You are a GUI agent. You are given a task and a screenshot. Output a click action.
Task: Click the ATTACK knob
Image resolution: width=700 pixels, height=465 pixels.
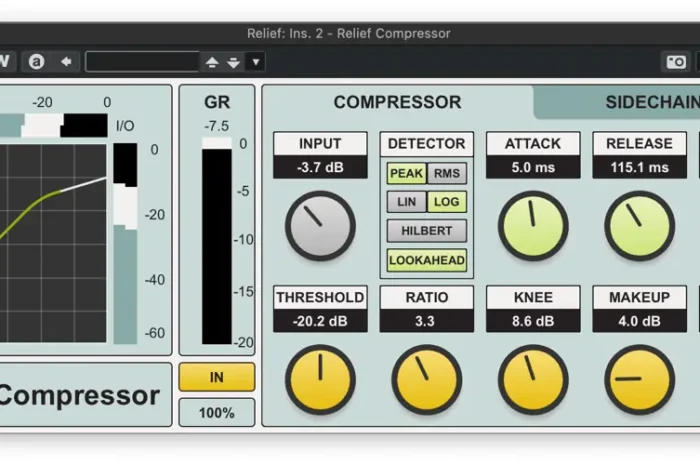(x=533, y=226)
